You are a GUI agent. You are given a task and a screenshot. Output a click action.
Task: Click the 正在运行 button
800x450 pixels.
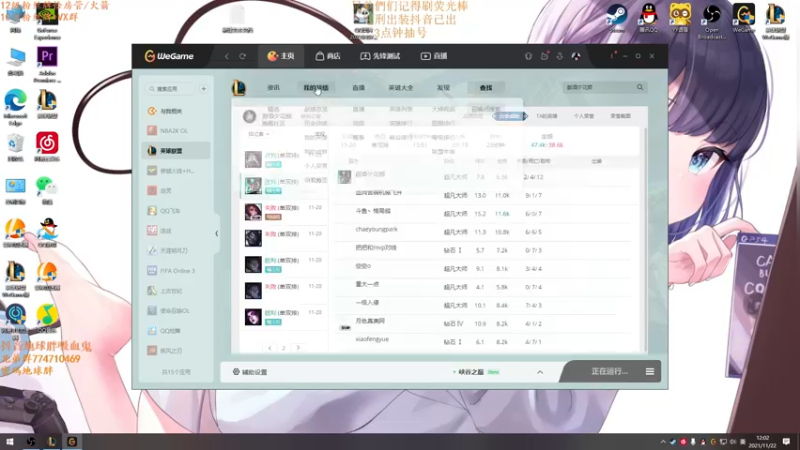click(x=609, y=371)
